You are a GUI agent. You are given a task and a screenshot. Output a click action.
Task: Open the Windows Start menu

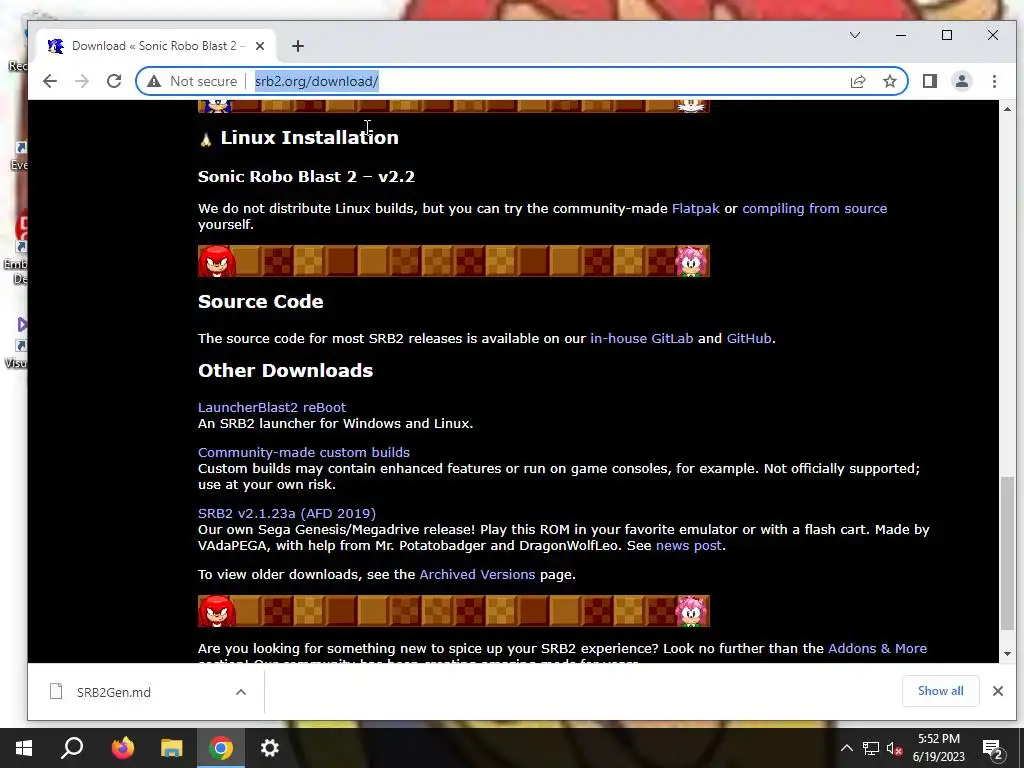pos(24,748)
